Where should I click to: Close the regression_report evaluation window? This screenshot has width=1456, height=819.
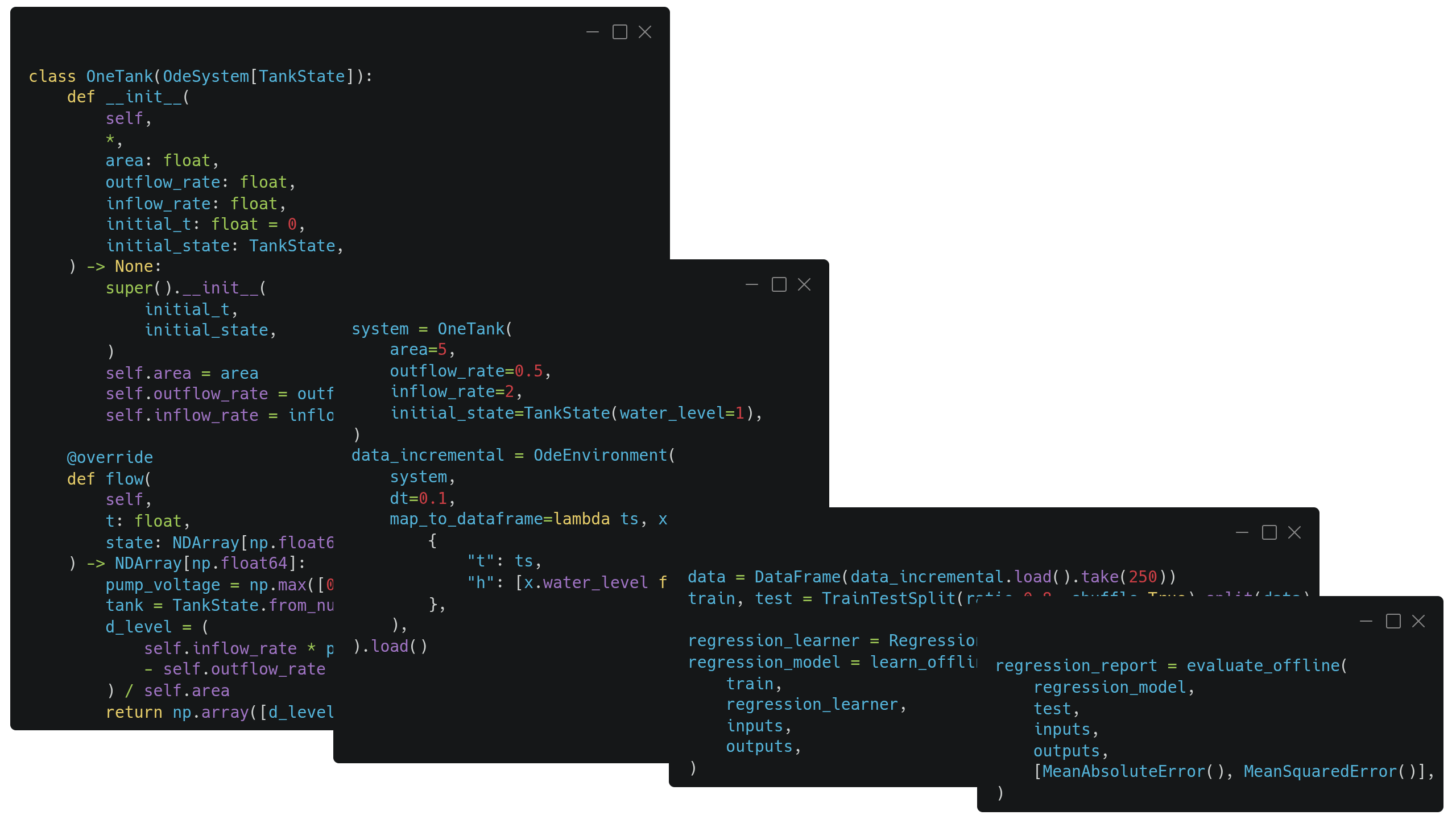click(1417, 621)
